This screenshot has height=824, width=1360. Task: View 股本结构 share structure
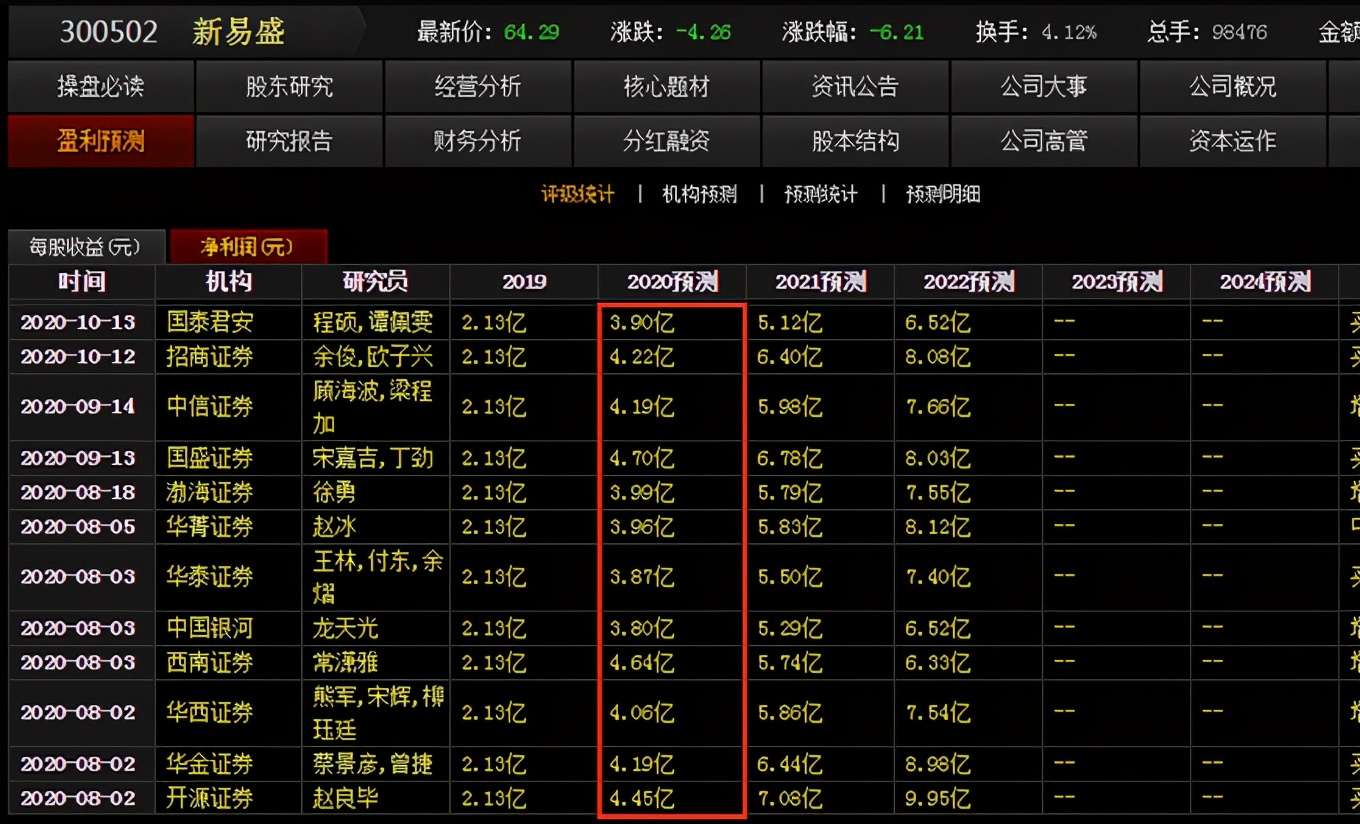point(855,141)
